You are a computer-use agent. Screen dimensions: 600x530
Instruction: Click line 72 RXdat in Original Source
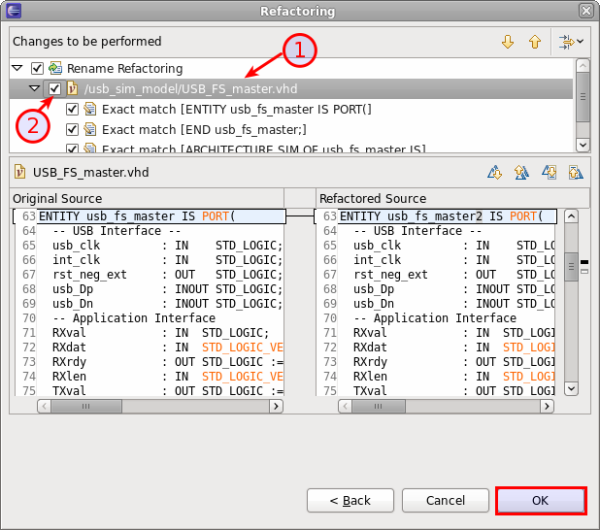tap(161, 347)
